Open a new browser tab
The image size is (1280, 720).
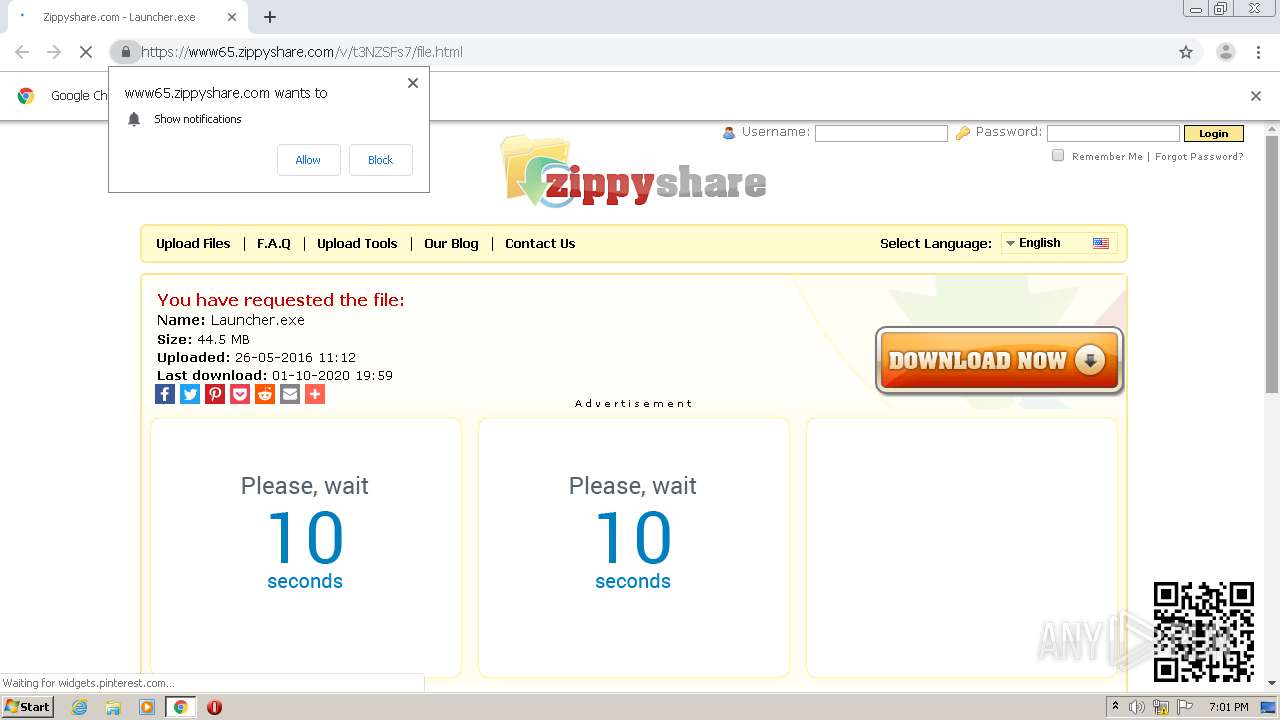tap(269, 17)
